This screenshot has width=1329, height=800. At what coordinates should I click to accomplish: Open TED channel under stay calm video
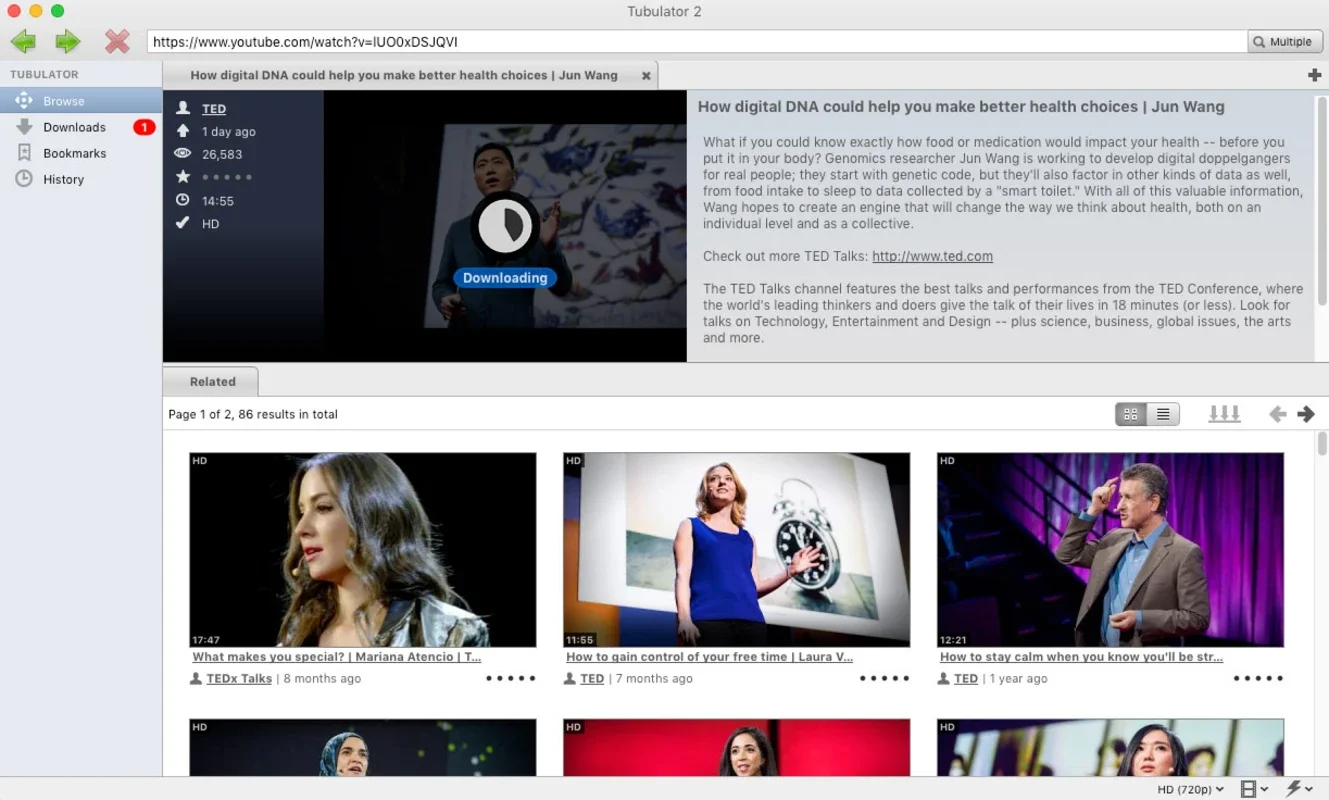coord(966,678)
